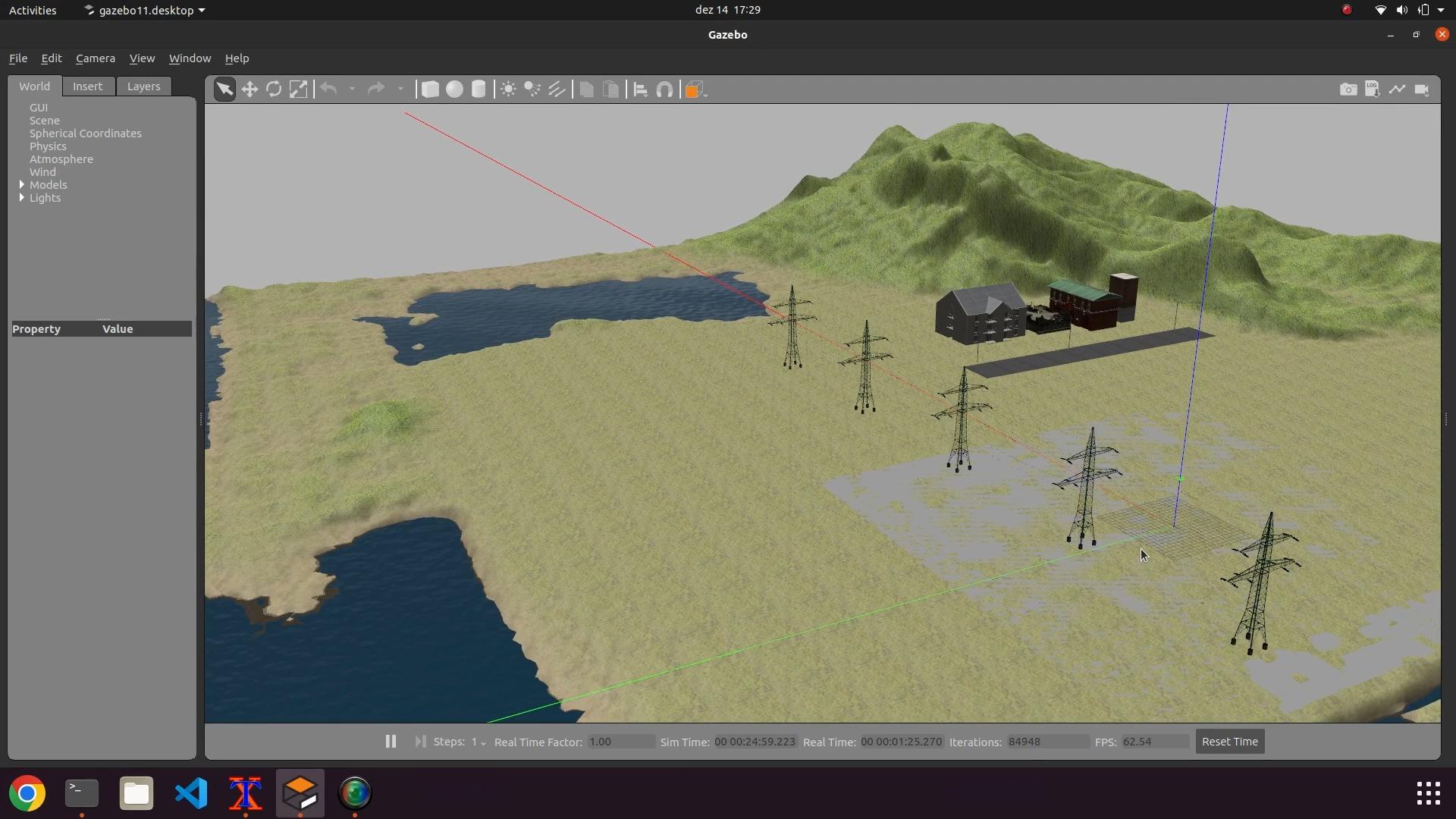The image size is (1456, 819).
Task: Add a directional light
Action: point(557,89)
